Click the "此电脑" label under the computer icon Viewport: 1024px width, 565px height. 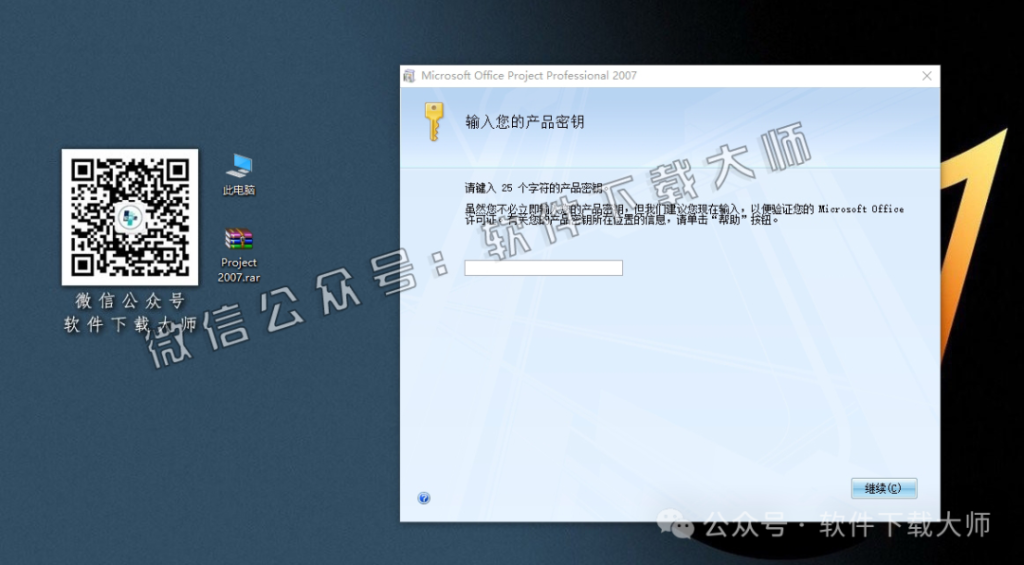[x=239, y=191]
